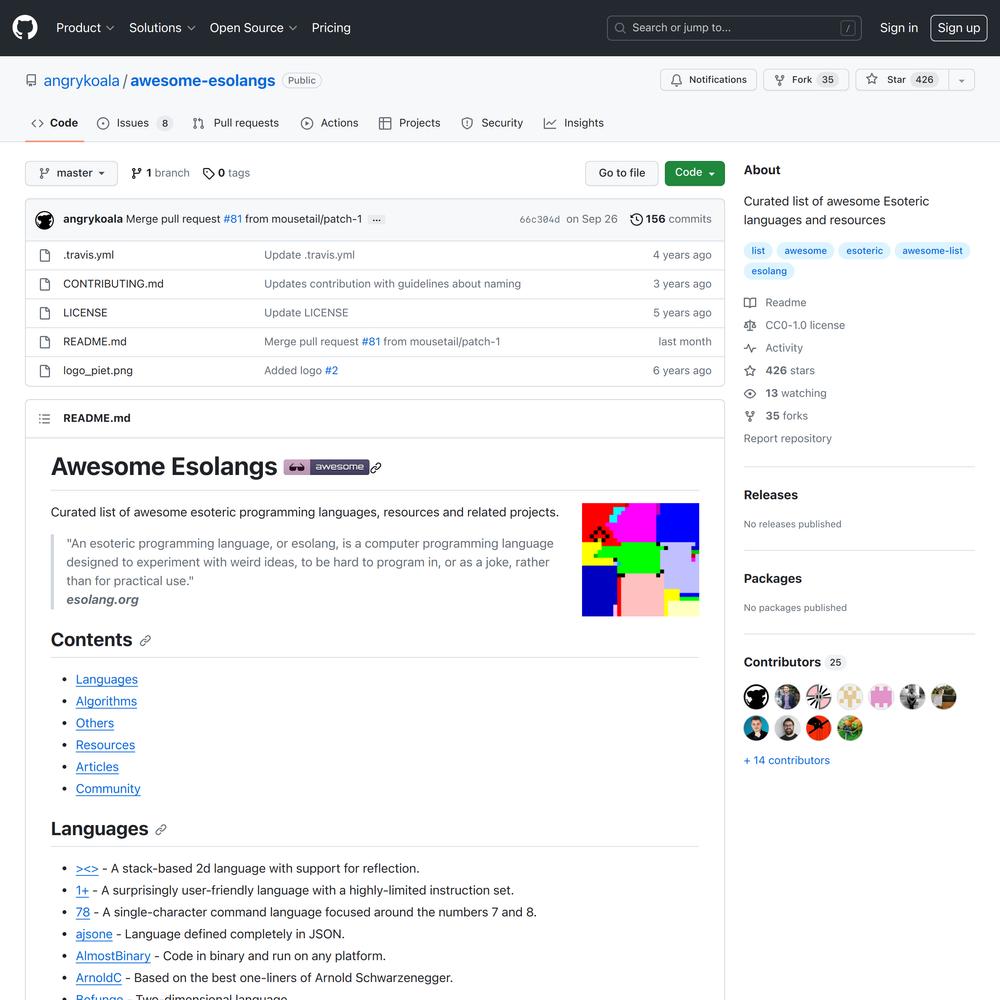Click the awesome badge in README heading
This screenshot has width=1000, height=1000.
[x=326, y=467]
